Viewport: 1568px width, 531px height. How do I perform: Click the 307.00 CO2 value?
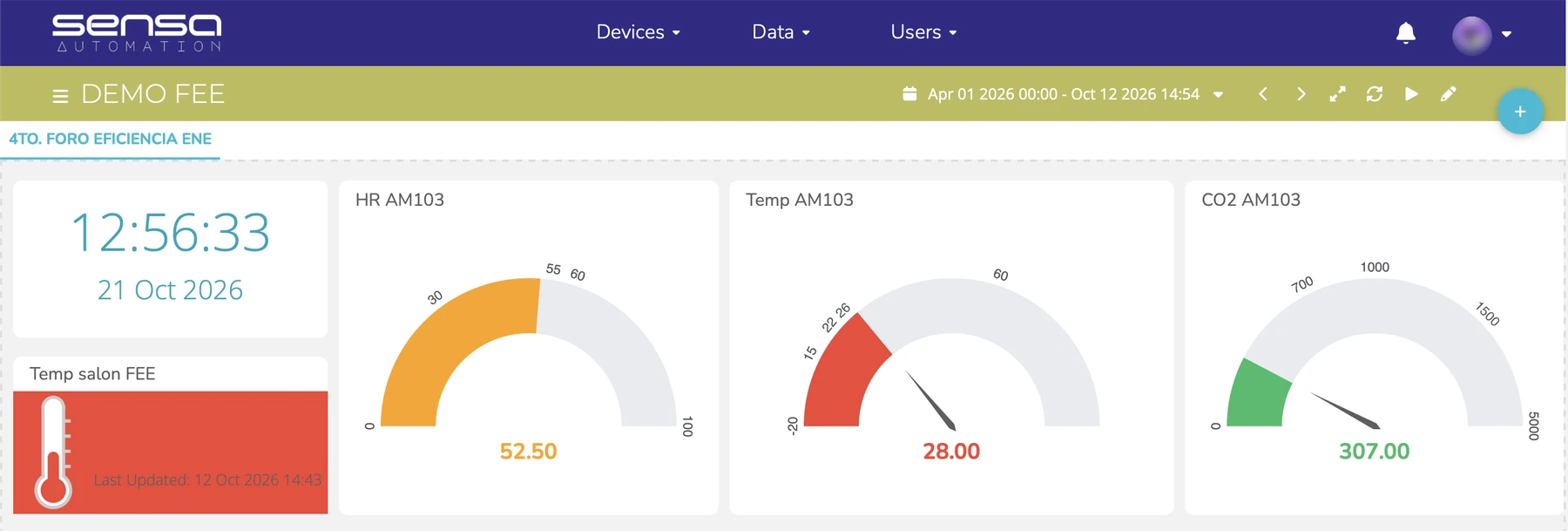[x=1374, y=451]
